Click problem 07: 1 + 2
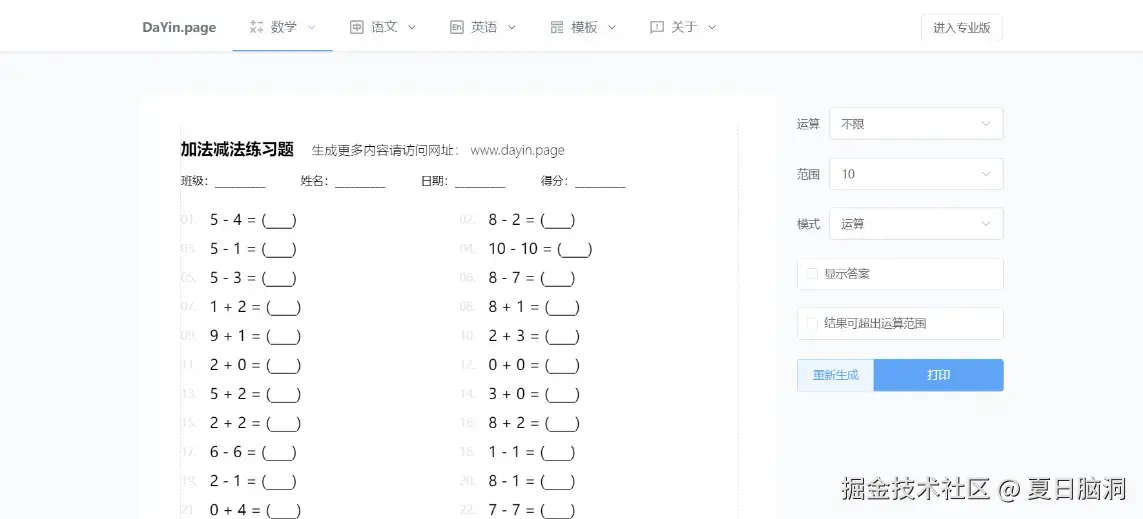The width and height of the screenshot is (1143, 519). [x=255, y=307]
